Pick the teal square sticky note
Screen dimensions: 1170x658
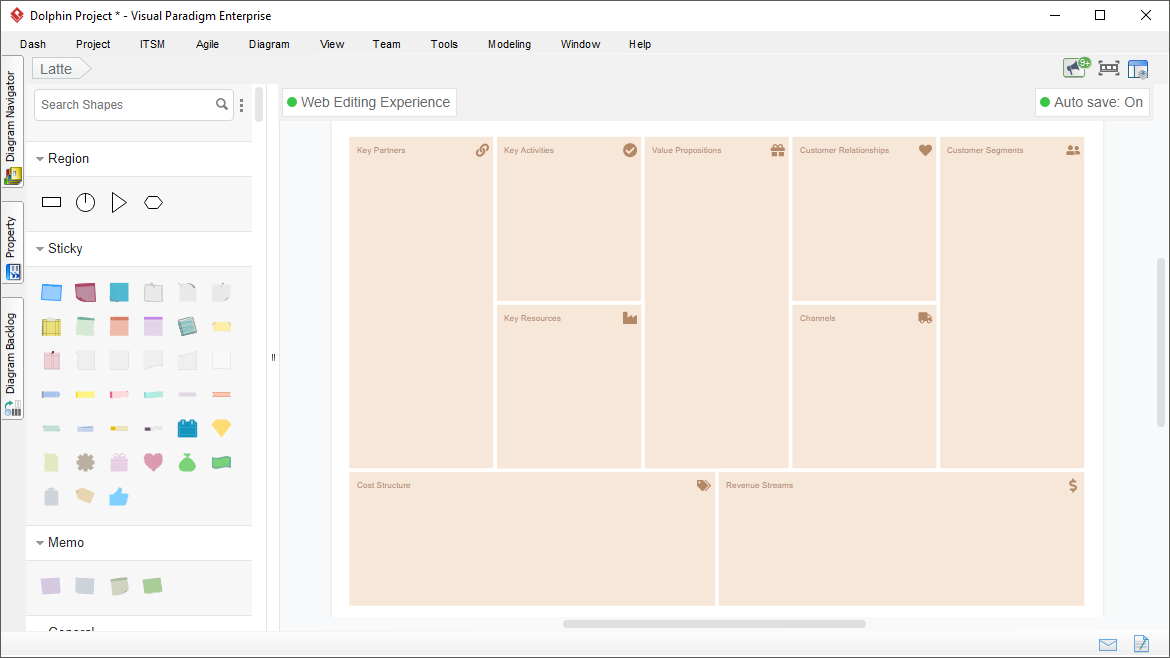coord(119,292)
